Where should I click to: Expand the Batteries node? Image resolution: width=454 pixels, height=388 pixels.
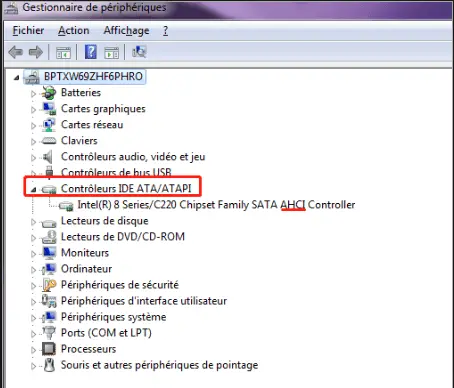33,94
